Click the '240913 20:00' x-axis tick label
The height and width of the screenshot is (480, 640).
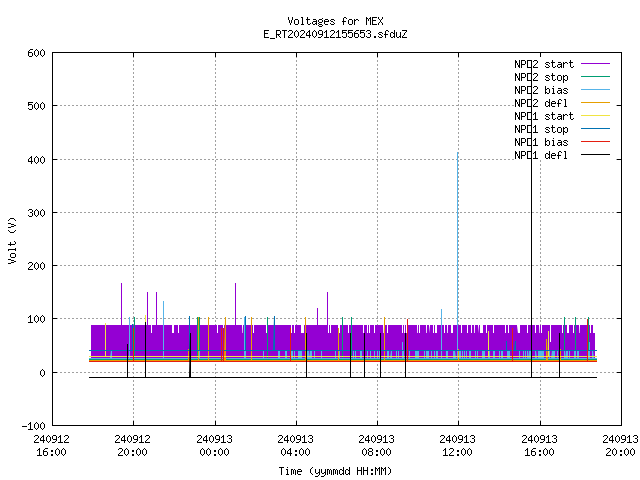[x=620, y=446]
